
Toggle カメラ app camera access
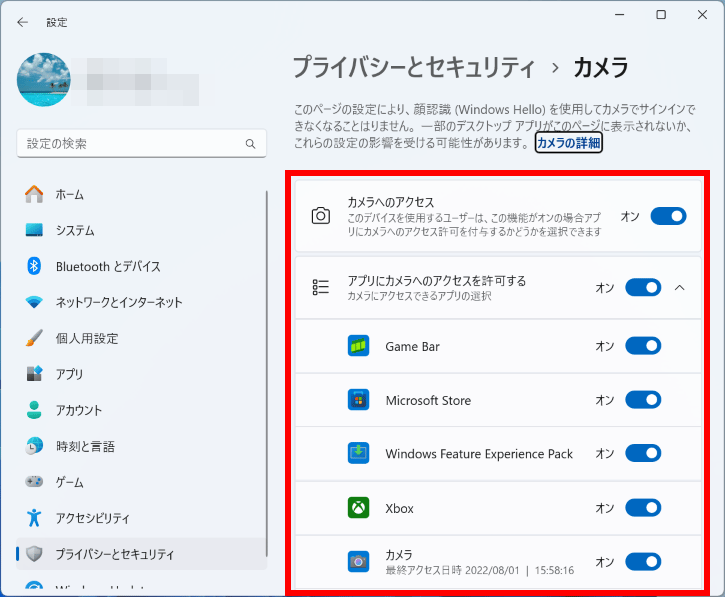(643, 562)
